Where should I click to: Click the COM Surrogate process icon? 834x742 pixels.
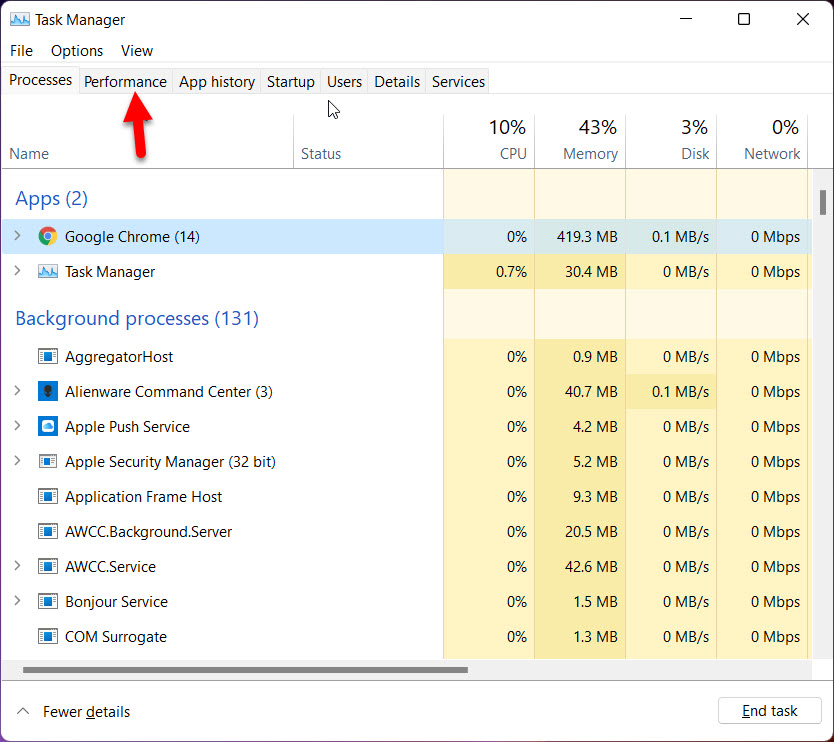tap(47, 637)
